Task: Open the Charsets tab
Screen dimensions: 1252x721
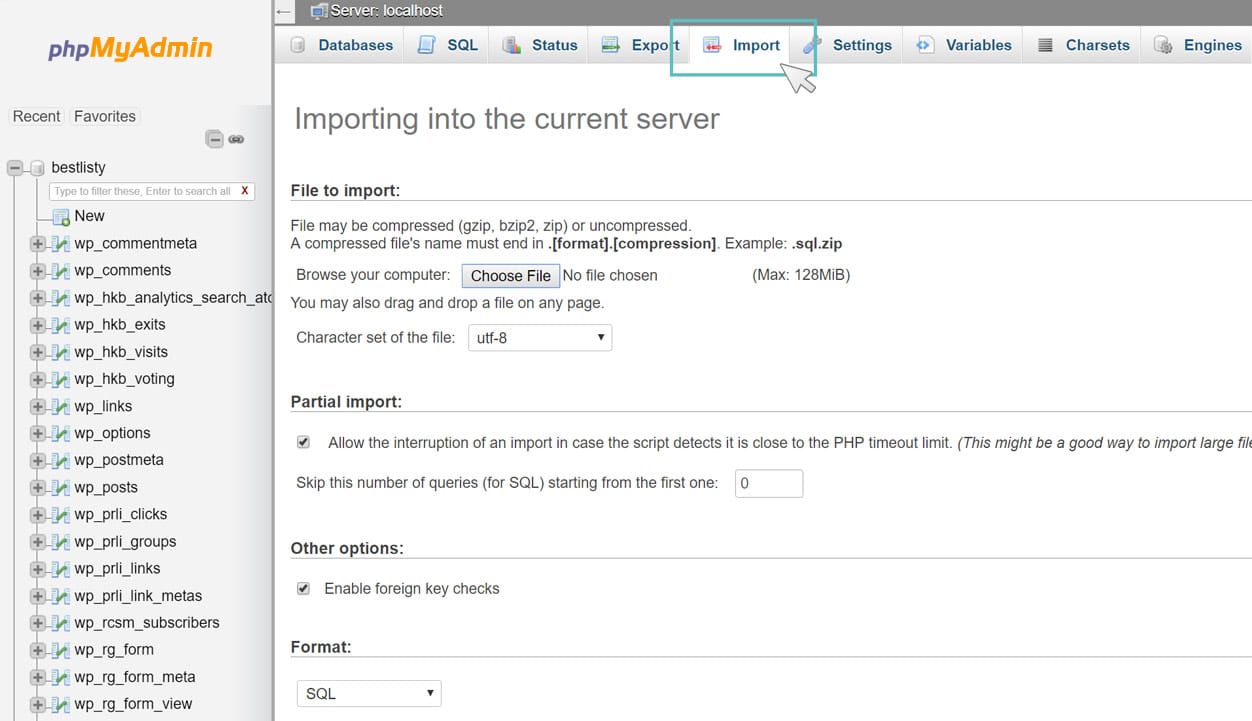Action: tap(1083, 45)
